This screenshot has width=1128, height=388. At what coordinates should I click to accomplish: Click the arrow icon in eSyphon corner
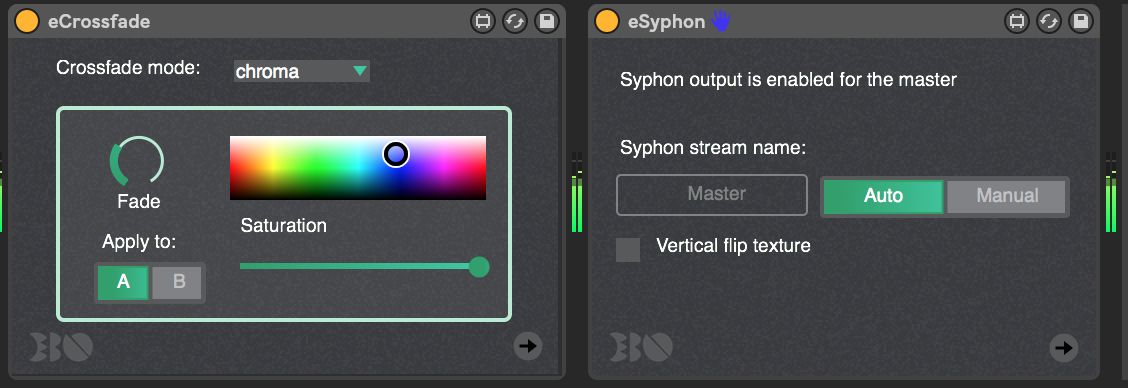(1063, 348)
